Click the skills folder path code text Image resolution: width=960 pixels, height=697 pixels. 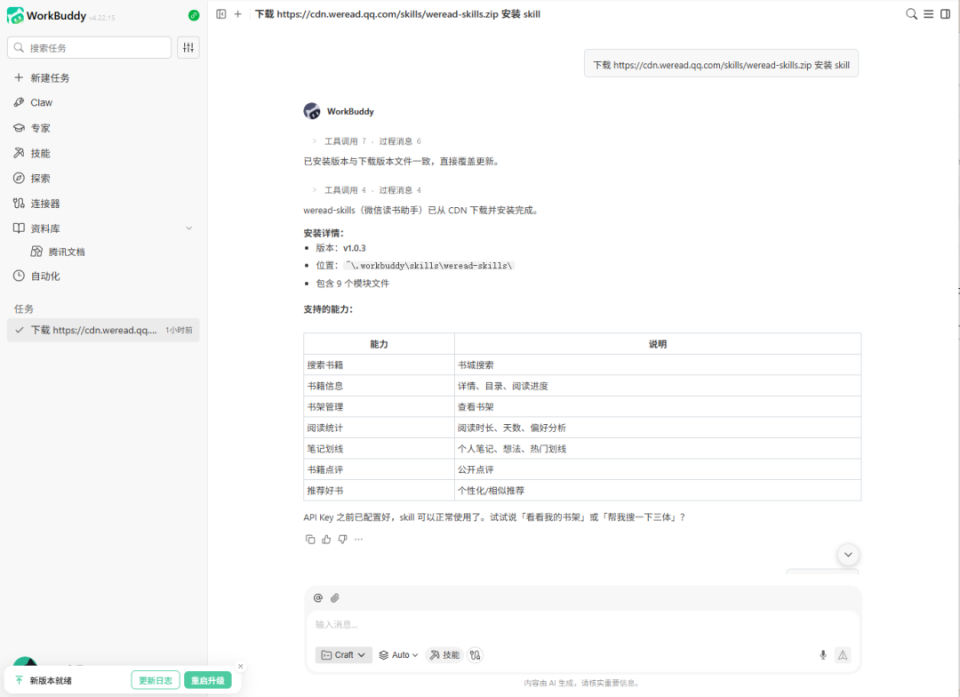pyautogui.click(x=429, y=265)
